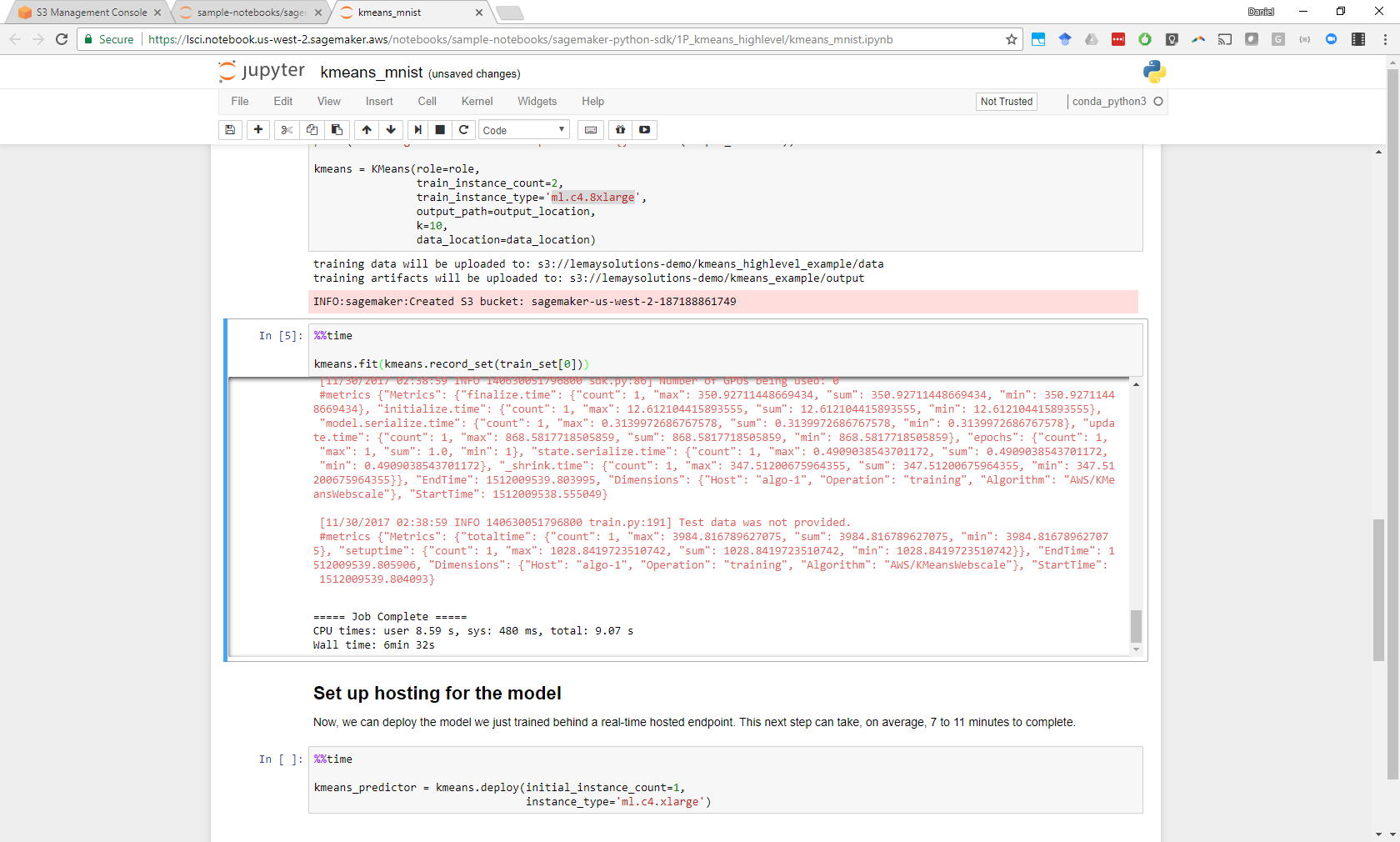Open the Edit menu

pyautogui.click(x=283, y=102)
